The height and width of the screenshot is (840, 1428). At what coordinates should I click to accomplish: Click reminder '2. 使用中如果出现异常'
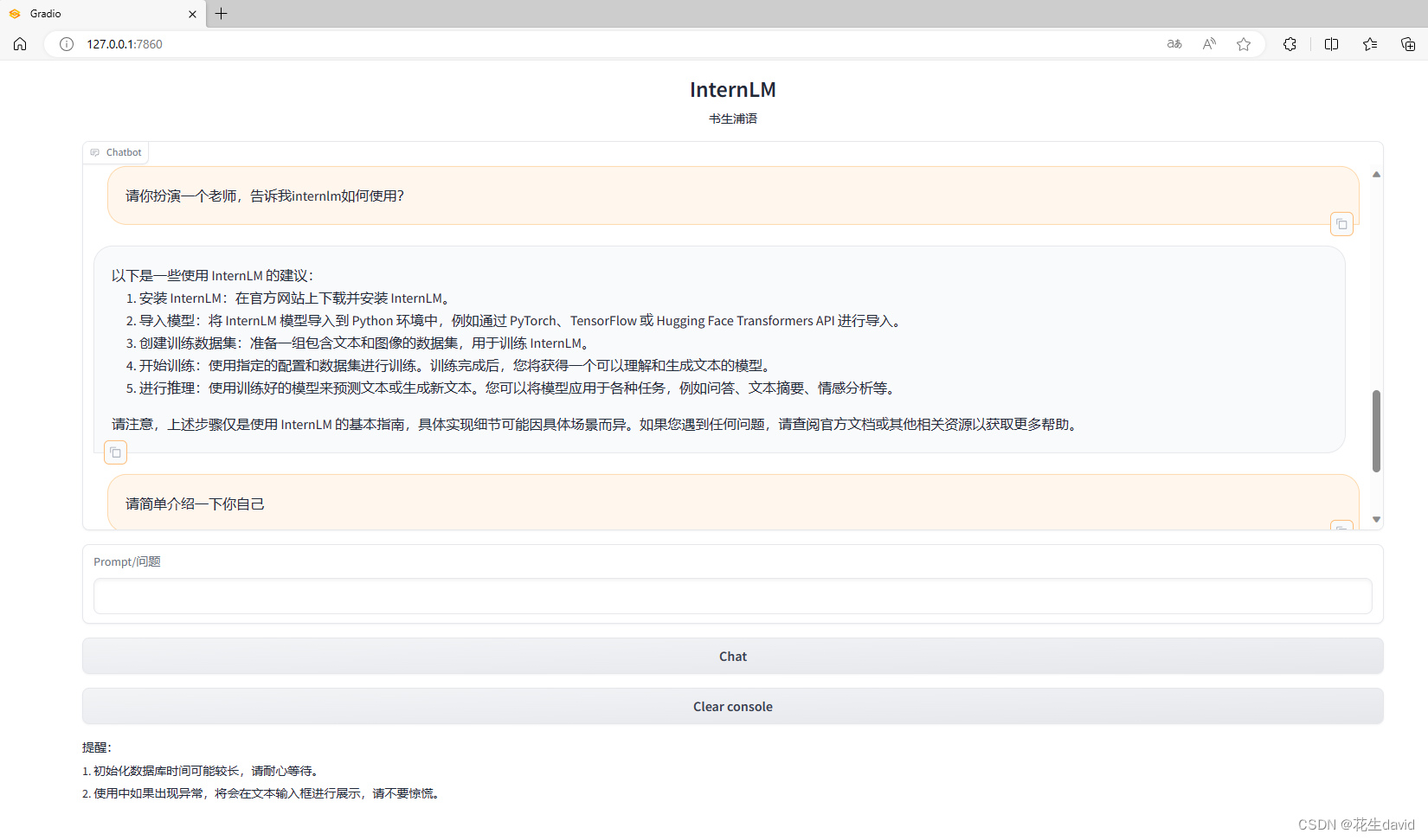[x=263, y=793]
